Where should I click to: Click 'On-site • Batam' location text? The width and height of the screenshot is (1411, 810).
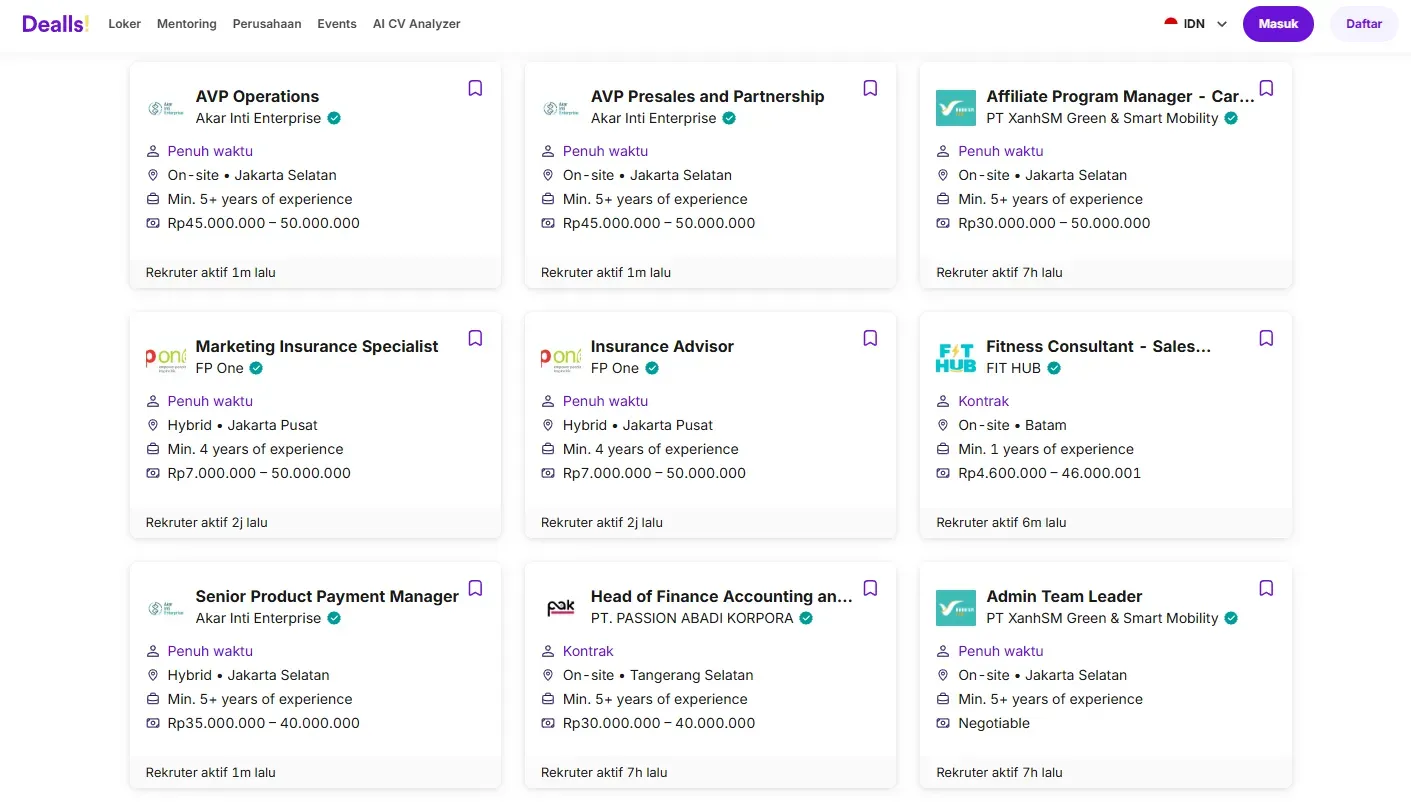click(x=1012, y=425)
